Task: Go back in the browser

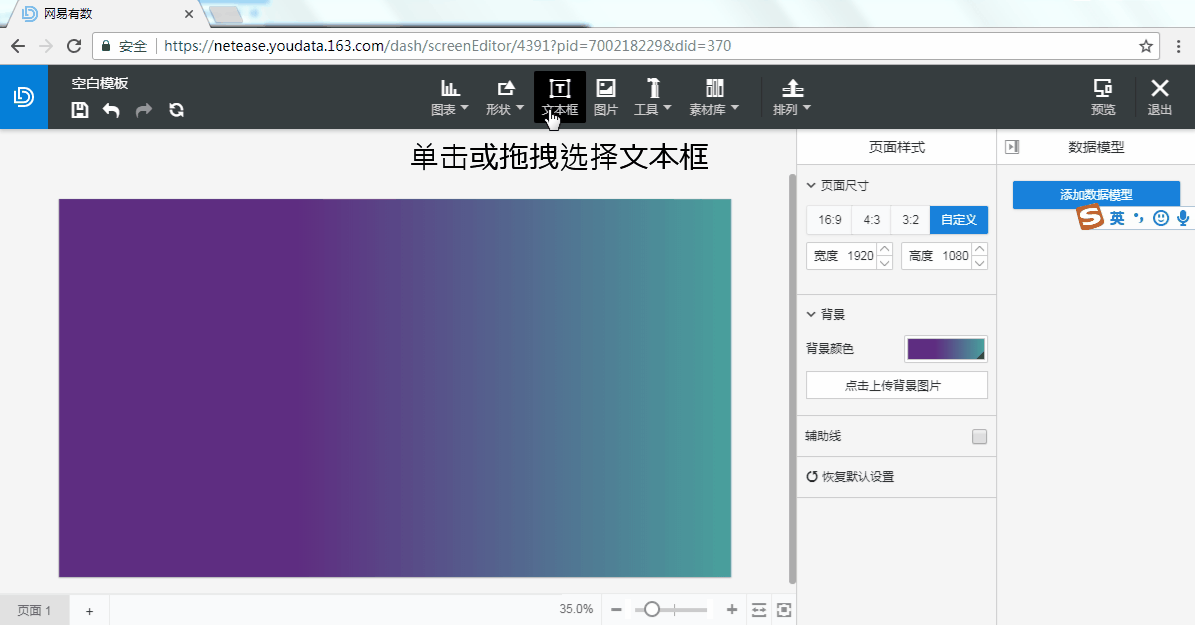Action: (x=18, y=46)
